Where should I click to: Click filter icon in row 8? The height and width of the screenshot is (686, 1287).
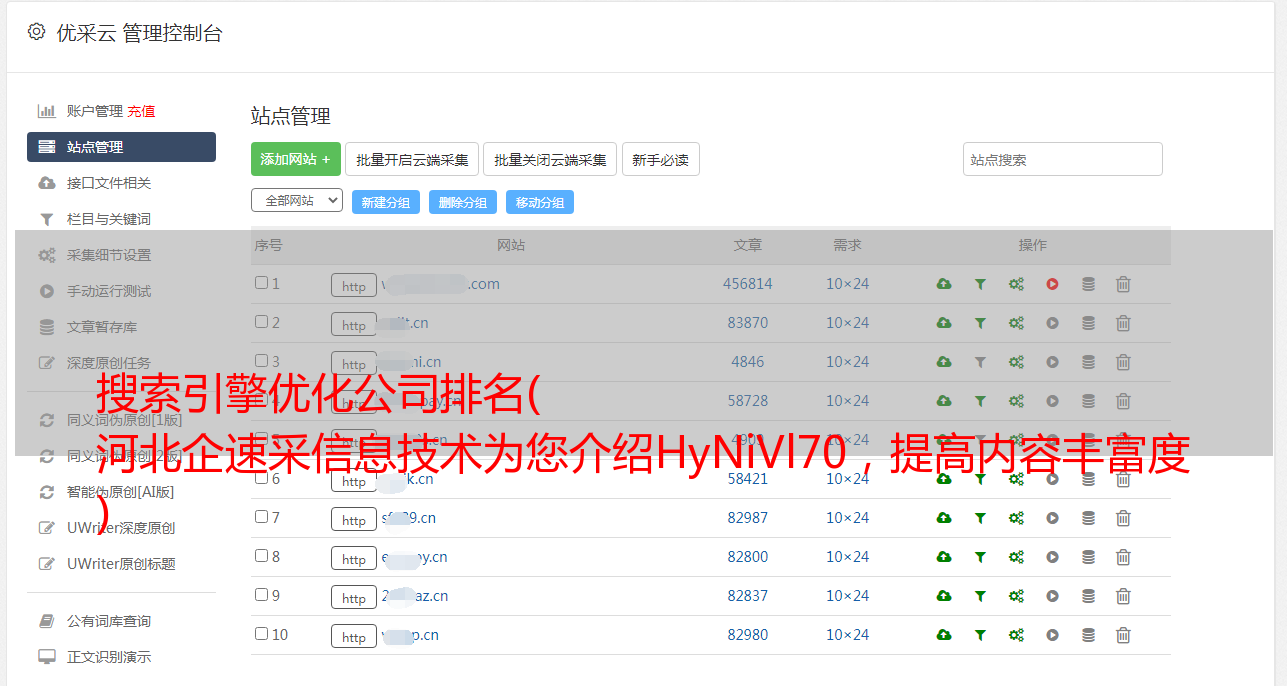[x=980, y=557]
